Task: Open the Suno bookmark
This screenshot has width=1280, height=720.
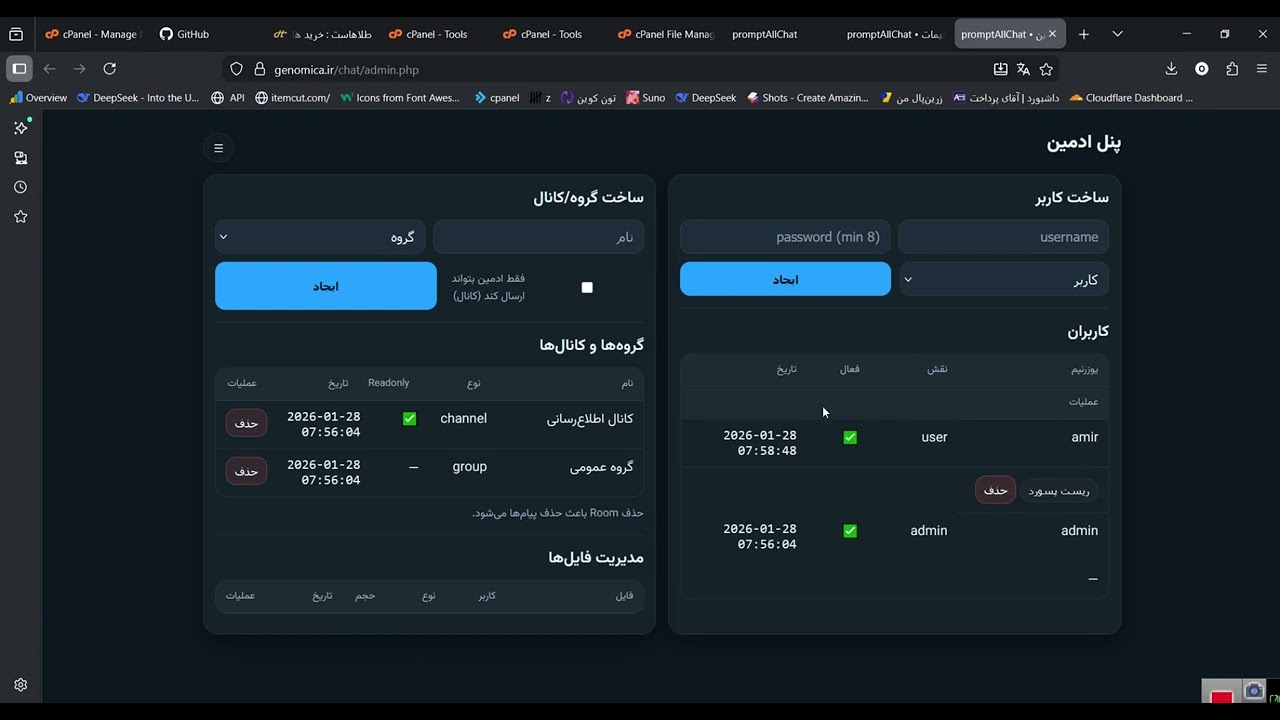Action: pyautogui.click(x=645, y=98)
